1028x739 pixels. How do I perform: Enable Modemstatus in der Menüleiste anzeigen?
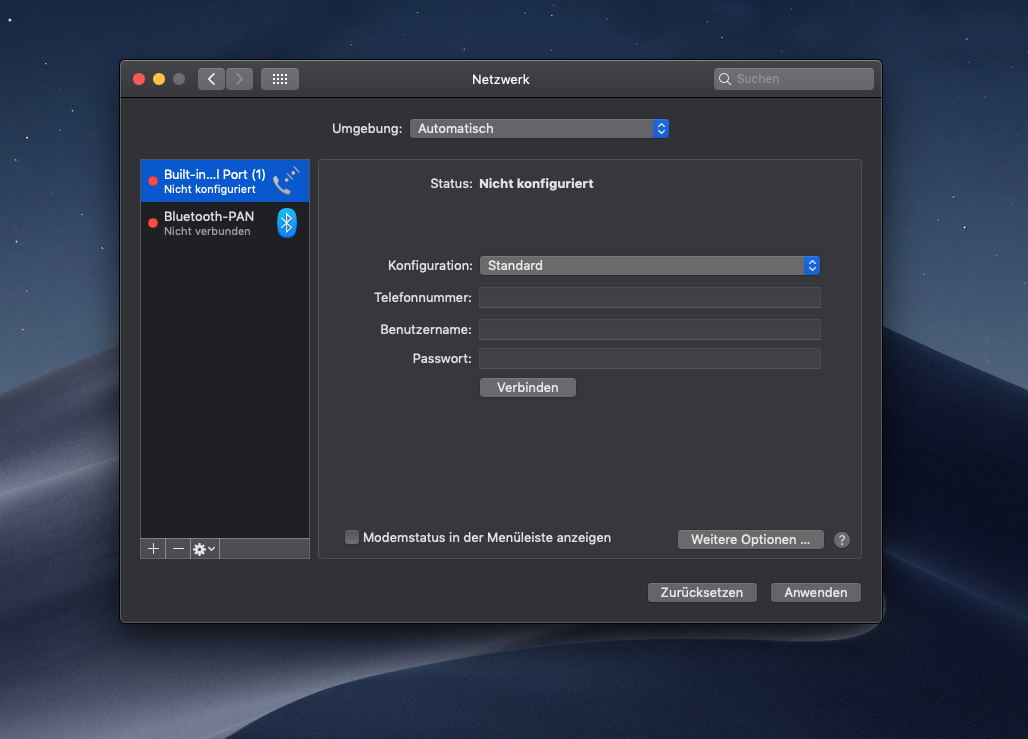point(352,537)
